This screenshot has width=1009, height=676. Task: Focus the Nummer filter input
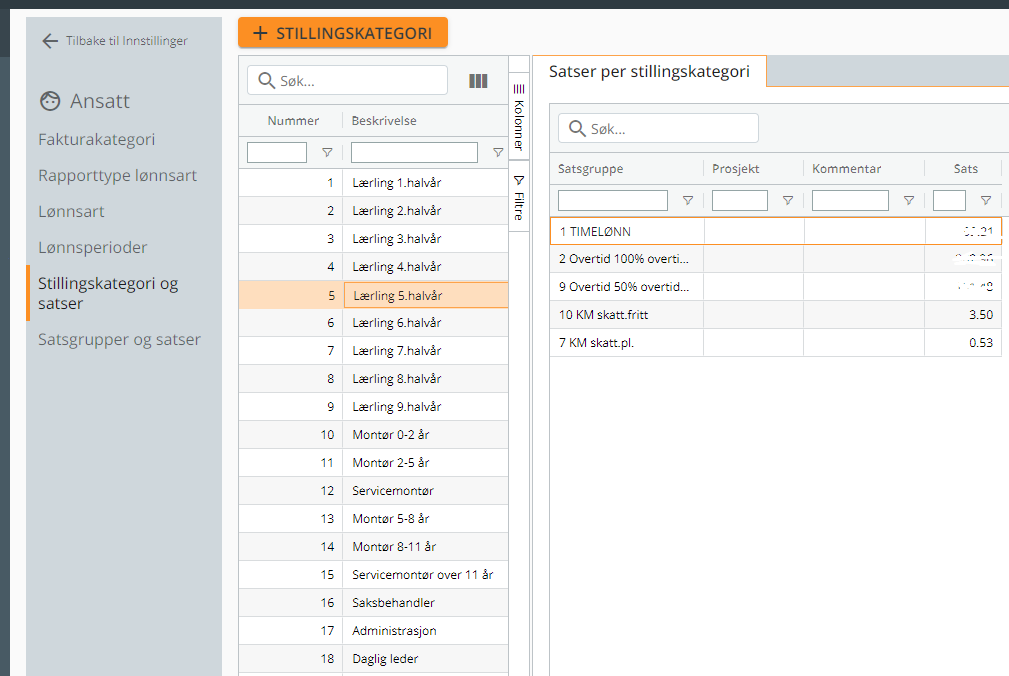[x=277, y=152]
